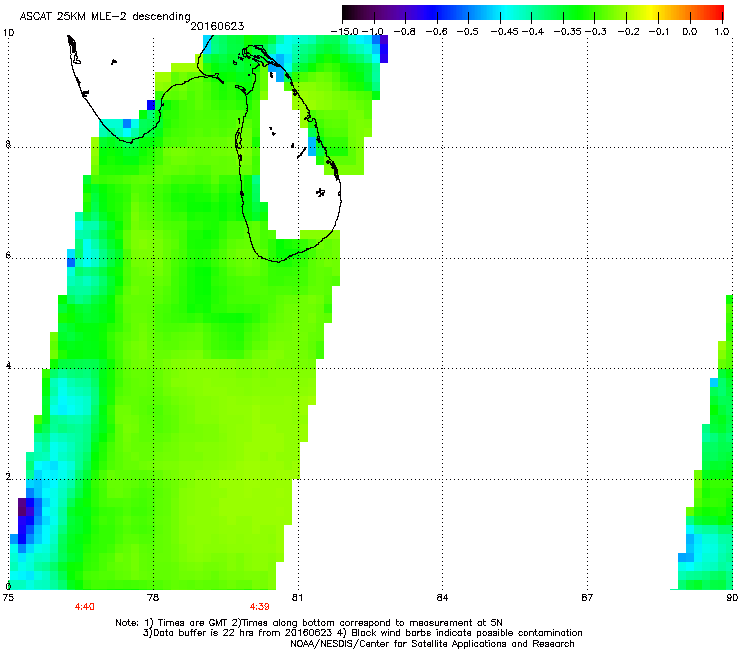Select the note line 'Times are GMT'
The image size is (740, 650).
tap(309, 623)
